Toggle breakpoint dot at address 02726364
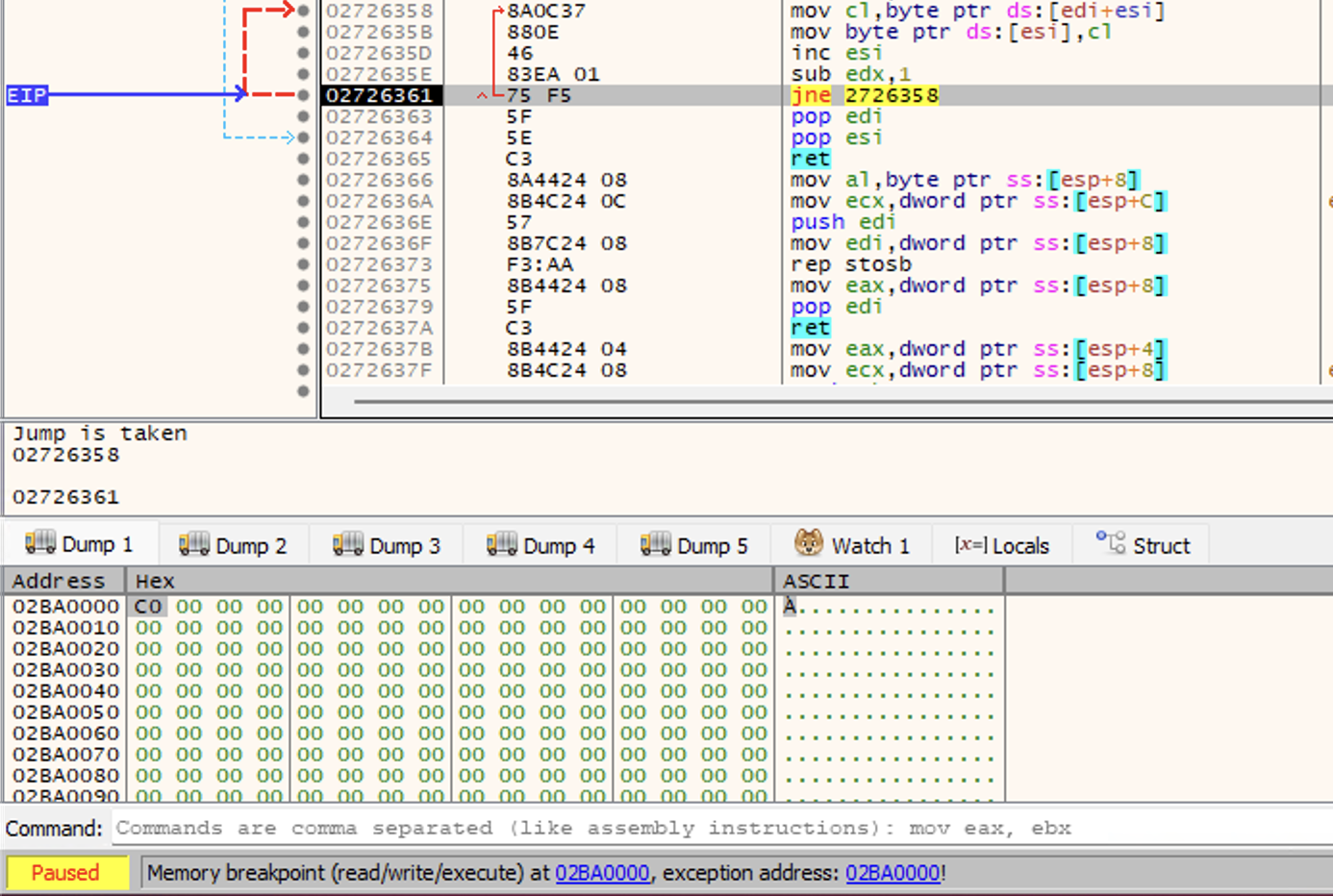Image resolution: width=1333 pixels, height=896 pixels. point(303,137)
